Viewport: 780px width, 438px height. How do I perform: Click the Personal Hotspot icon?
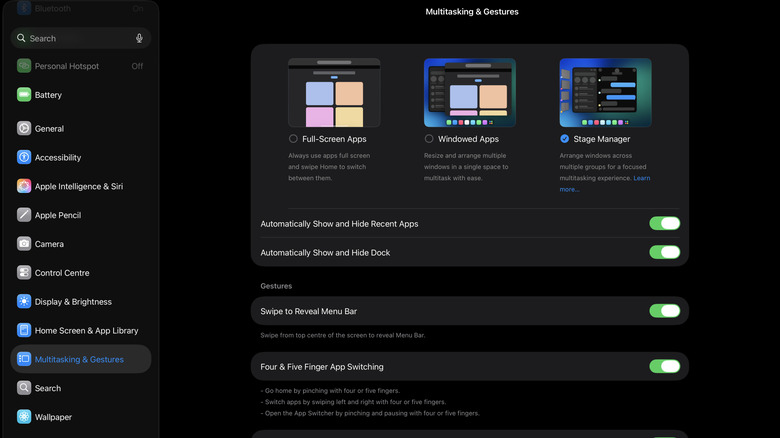point(24,66)
